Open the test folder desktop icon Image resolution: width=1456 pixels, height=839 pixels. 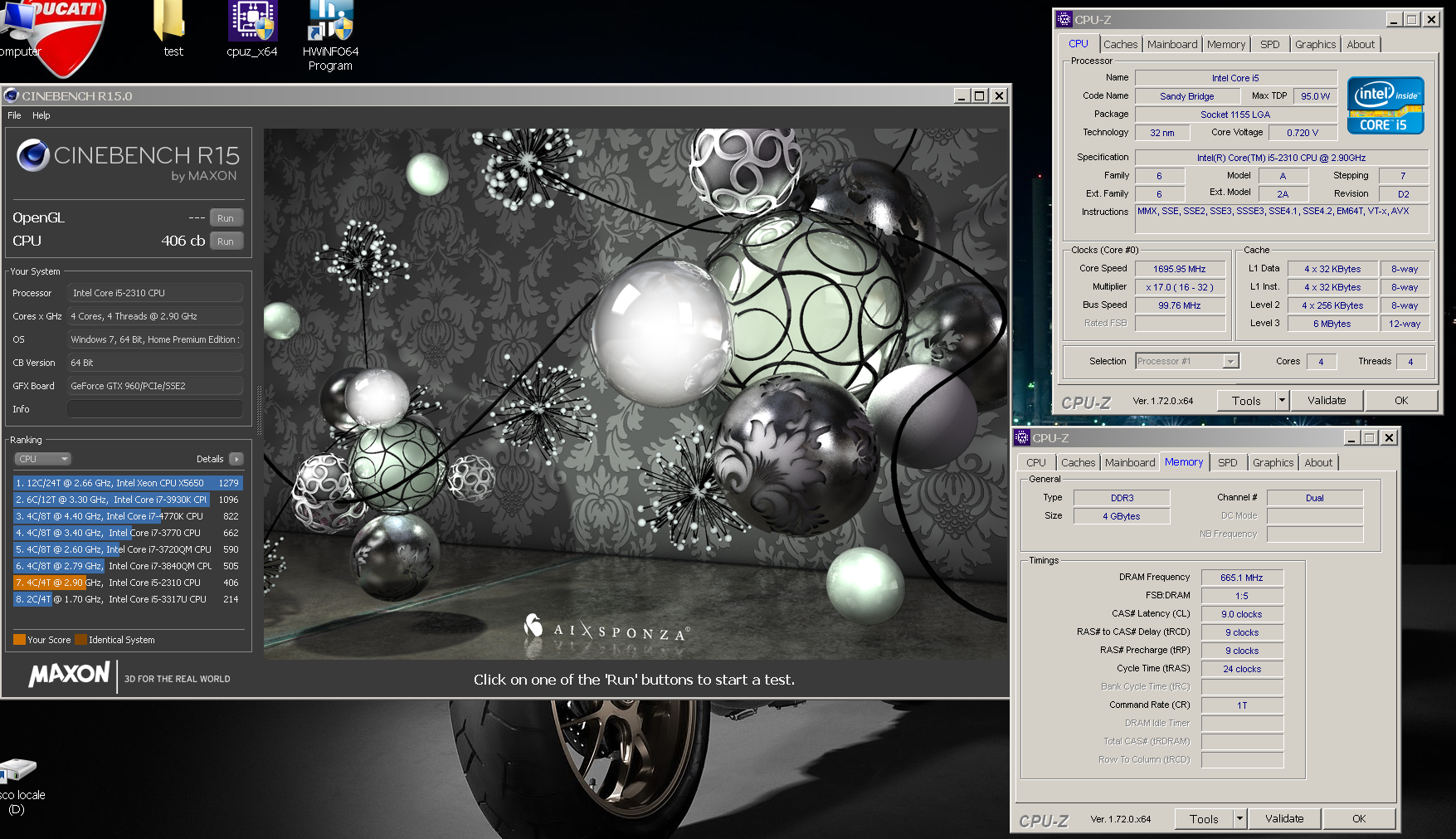(171, 29)
